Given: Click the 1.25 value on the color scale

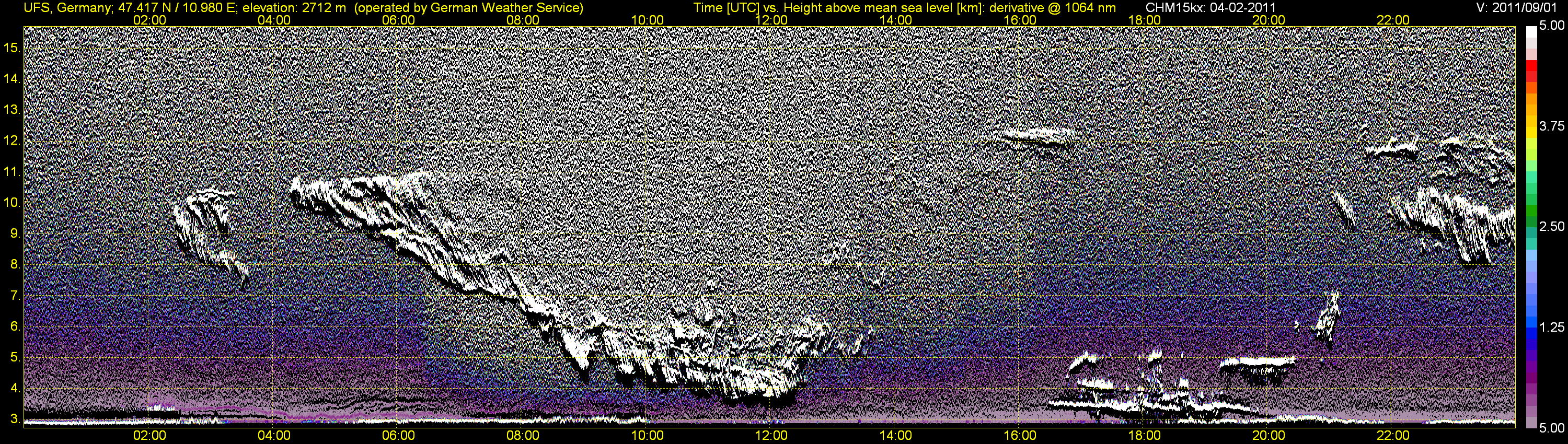Looking at the screenshot, I should [x=1552, y=327].
